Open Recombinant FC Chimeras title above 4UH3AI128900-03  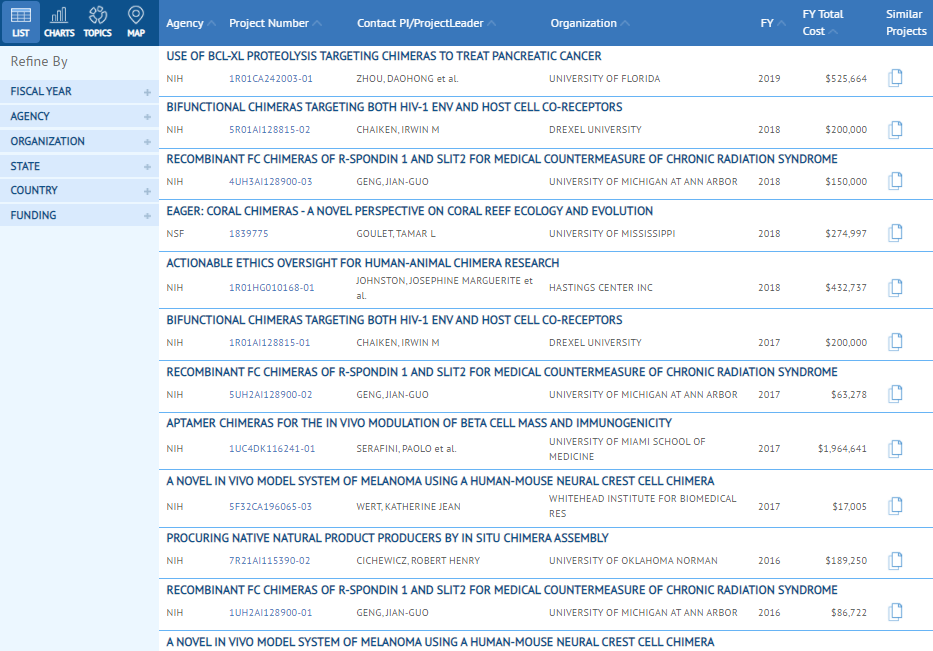[502, 159]
